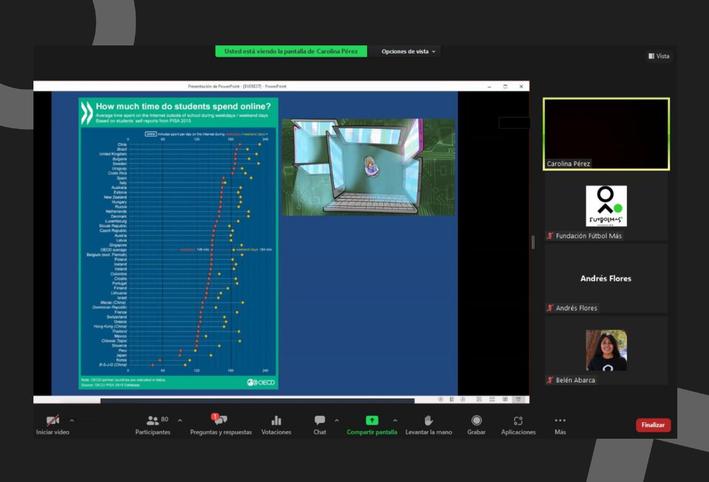Click the red Finalizar button
Viewport: 709px width, 482px height.
click(653, 425)
